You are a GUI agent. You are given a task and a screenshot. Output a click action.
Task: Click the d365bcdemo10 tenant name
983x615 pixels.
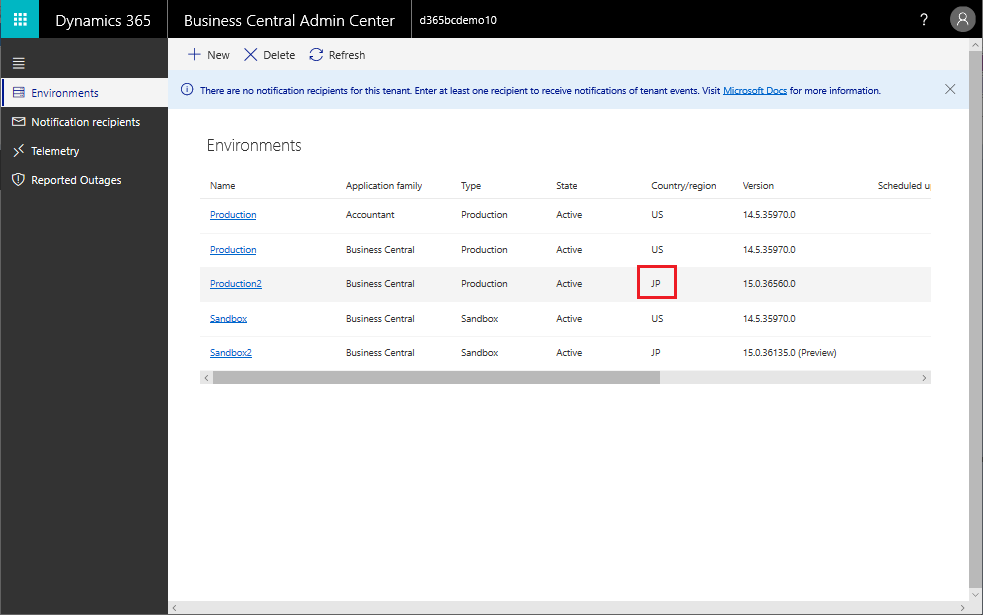[458, 20]
